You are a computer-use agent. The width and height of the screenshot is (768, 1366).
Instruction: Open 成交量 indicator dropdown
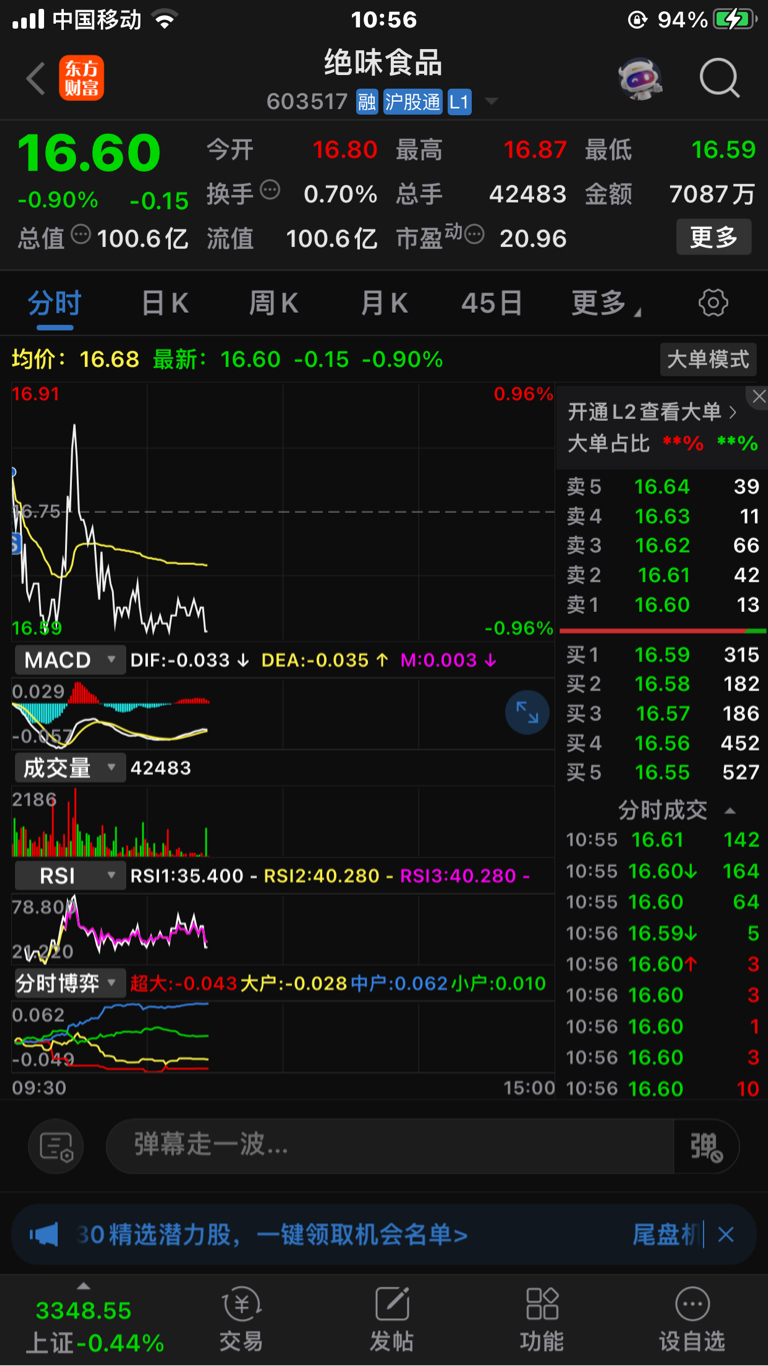tap(68, 768)
